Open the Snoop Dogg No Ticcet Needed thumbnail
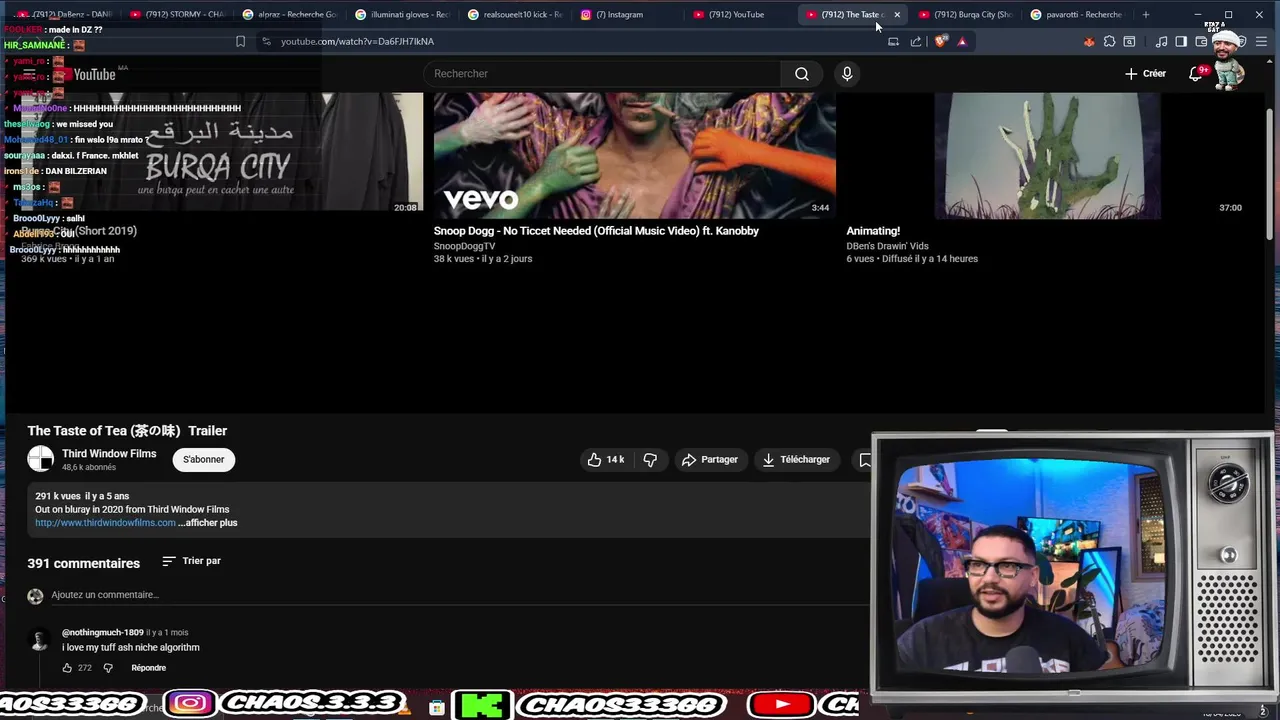 coord(634,155)
